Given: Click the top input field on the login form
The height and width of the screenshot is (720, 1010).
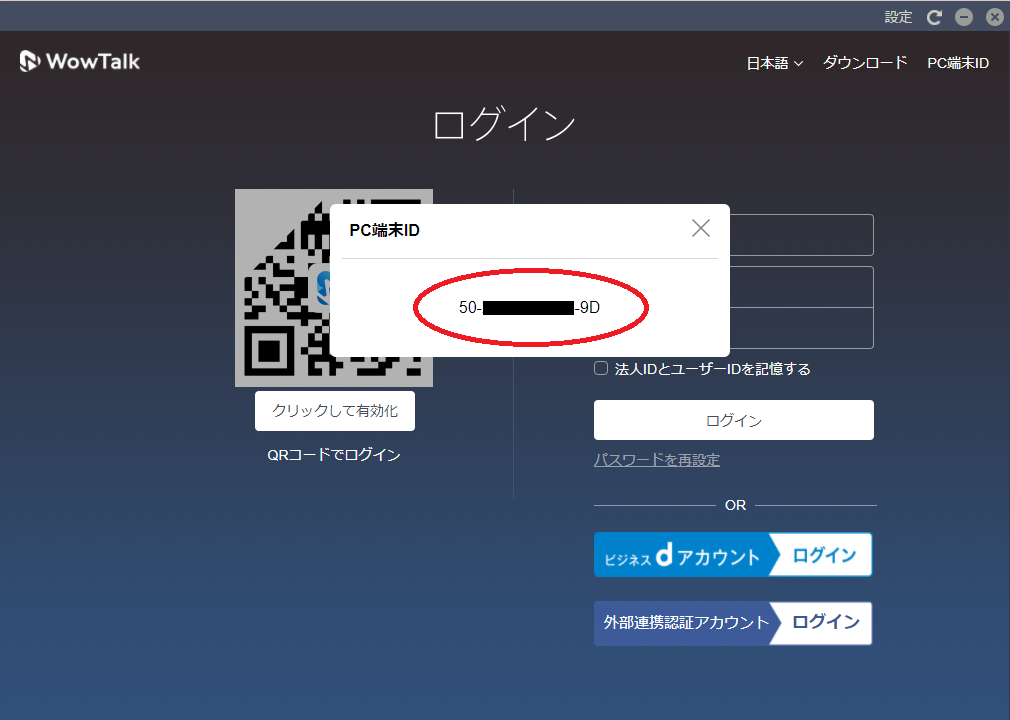Looking at the screenshot, I should click(800, 235).
